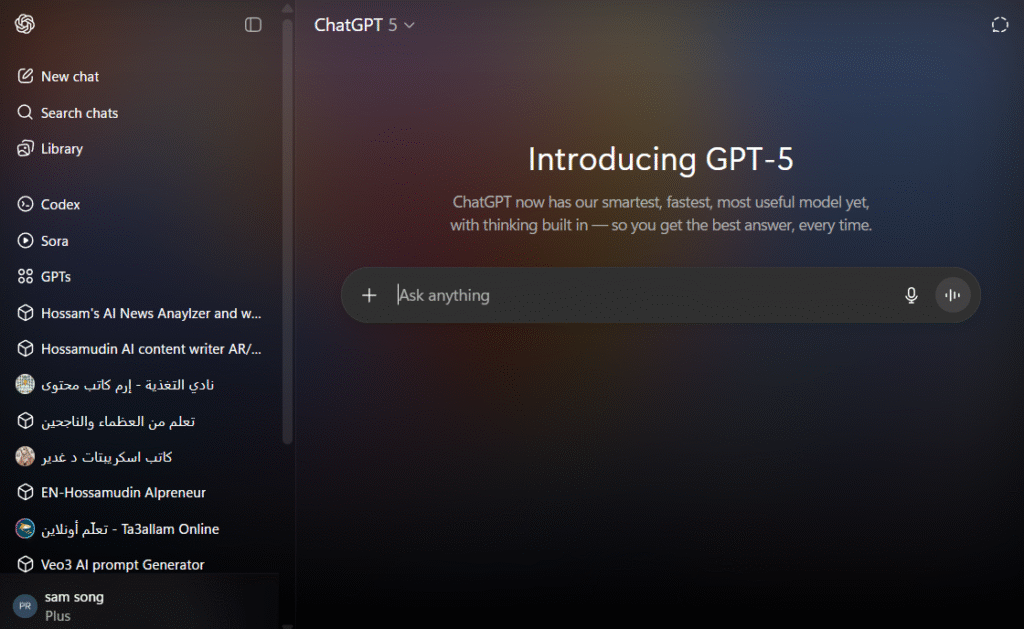
Task: Collapse the sidebar with the panel toggle
Action: tap(253, 25)
